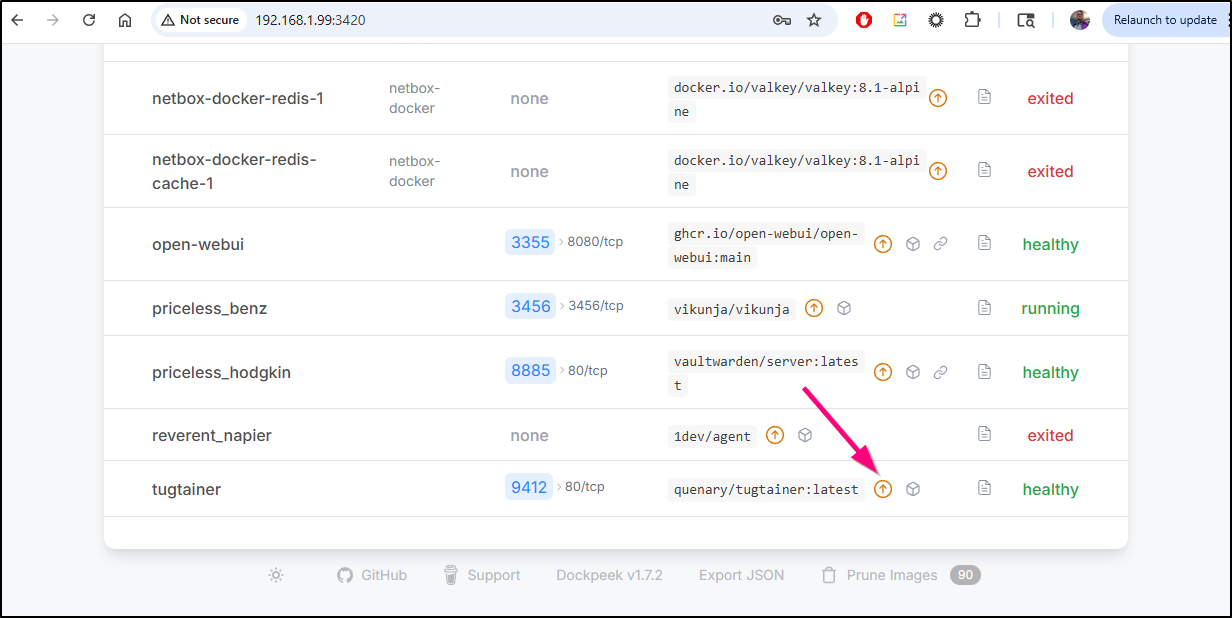The width and height of the screenshot is (1232, 618).
Task: Click the cube icon next to 1dev/agent
Action: (x=805, y=435)
